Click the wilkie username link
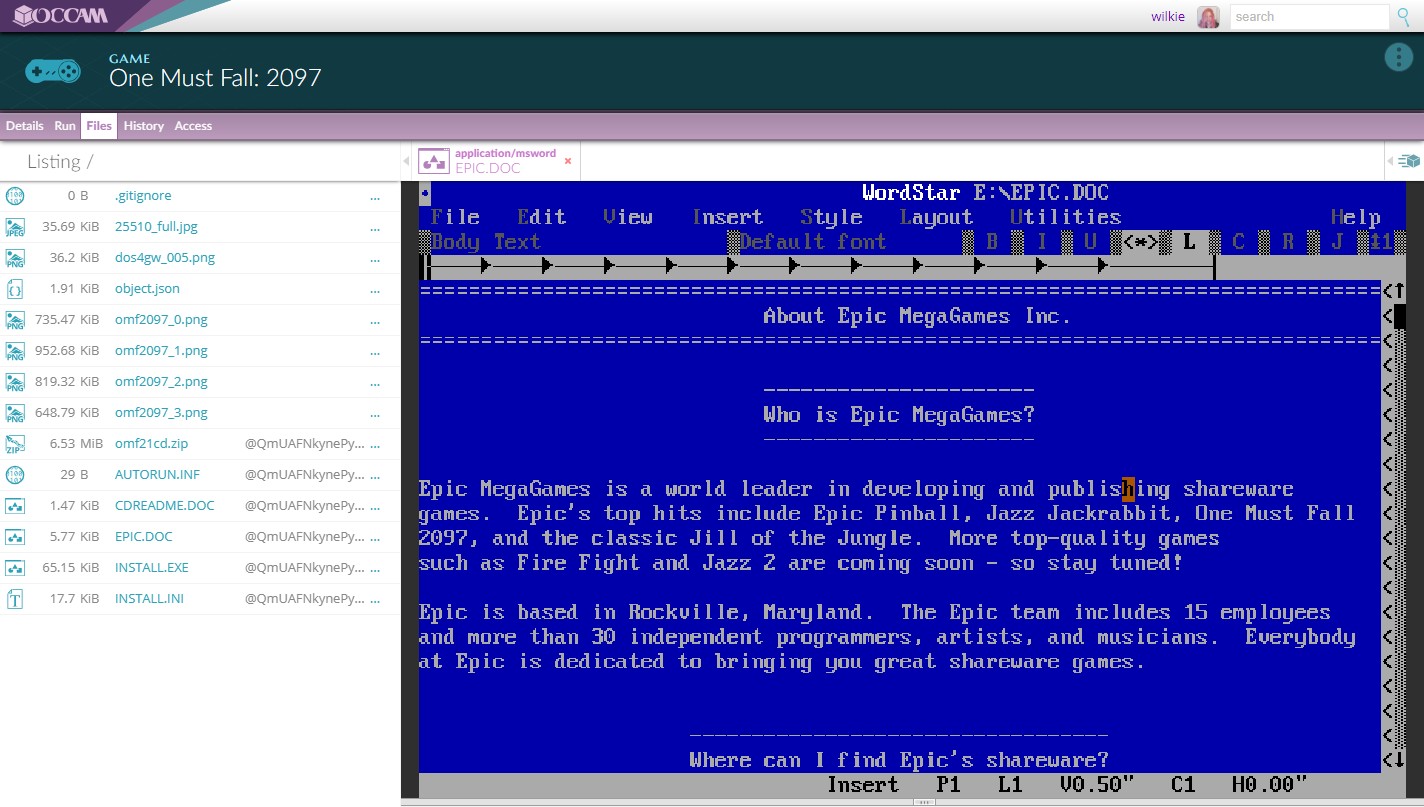Viewport: 1424px width, 807px height. click(1168, 17)
